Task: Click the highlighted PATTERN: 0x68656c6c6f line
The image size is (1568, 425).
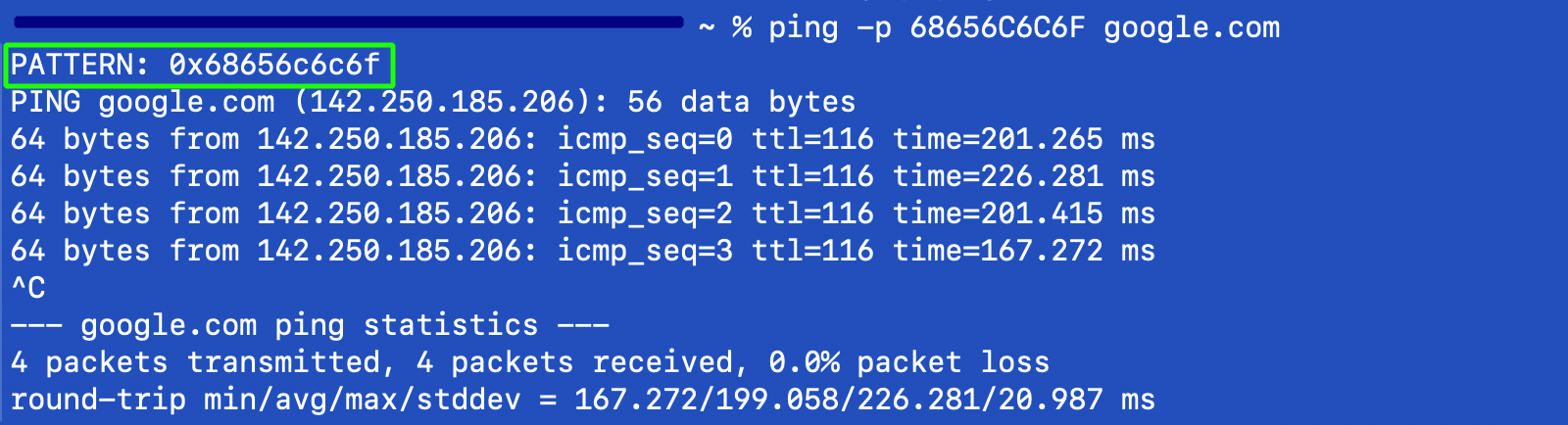Action: 196,66
